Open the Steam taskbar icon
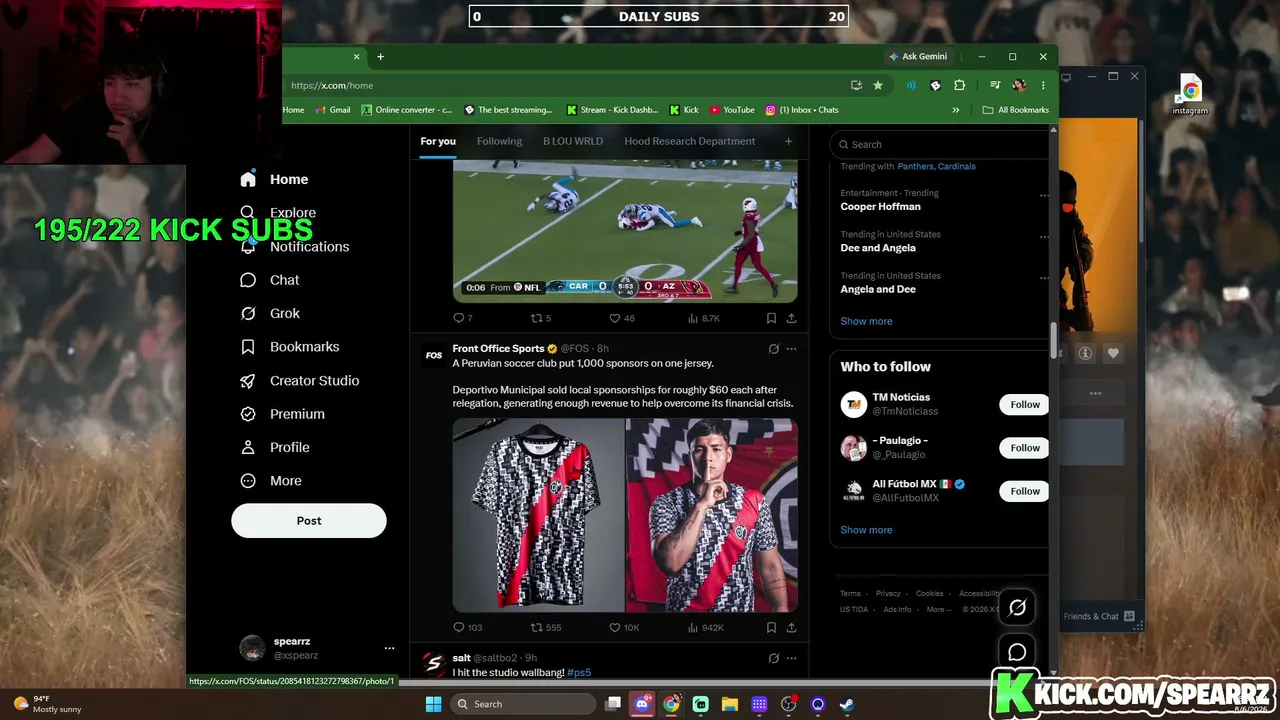The width and height of the screenshot is (1280, 720). pos(847,704)
